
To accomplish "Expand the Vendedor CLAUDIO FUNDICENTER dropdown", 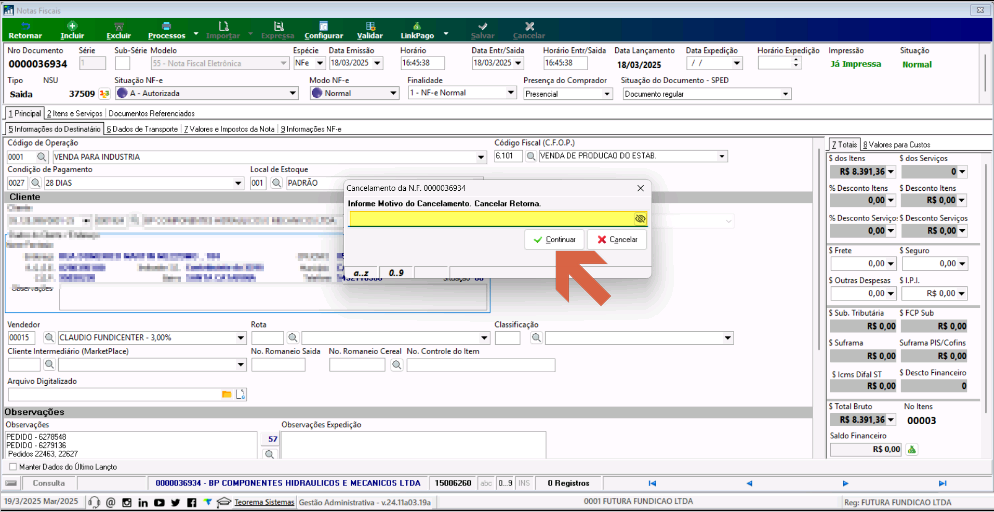I will (241, 338).
